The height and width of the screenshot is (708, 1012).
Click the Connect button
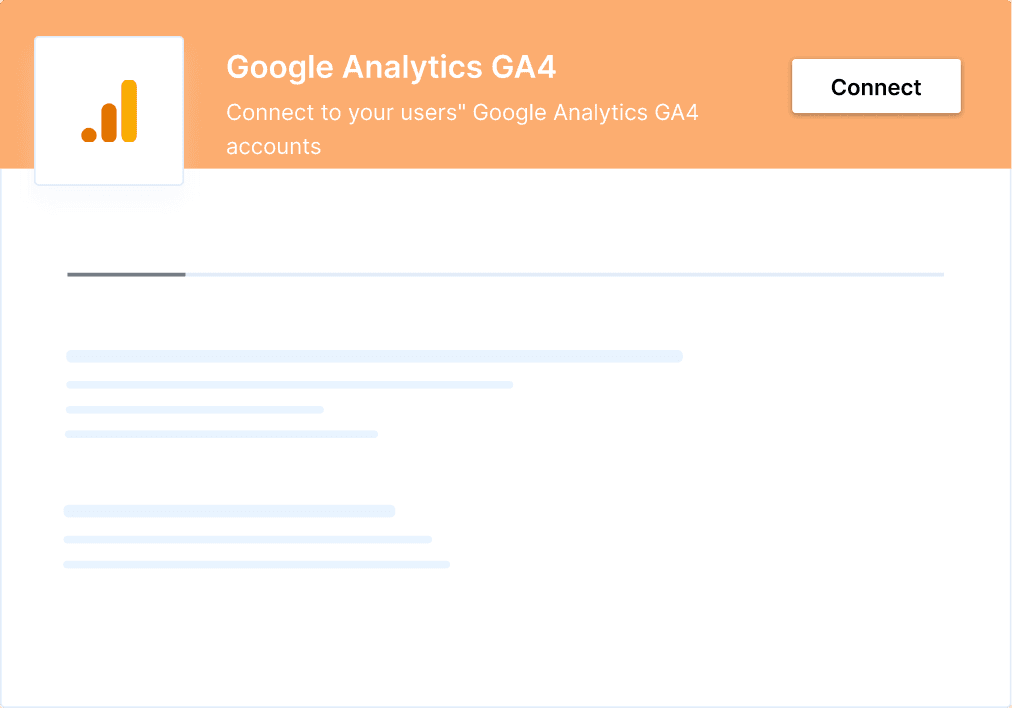(x=876, y=87)
